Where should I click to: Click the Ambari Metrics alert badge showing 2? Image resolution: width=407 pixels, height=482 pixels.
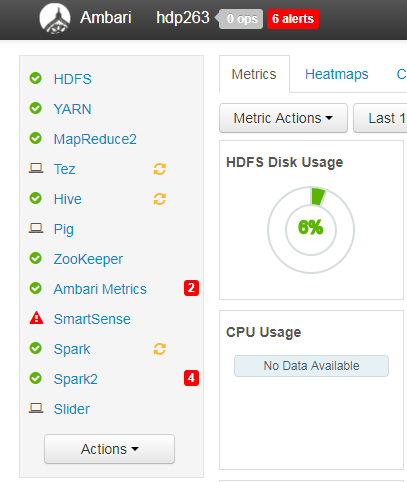coord(191,288)
